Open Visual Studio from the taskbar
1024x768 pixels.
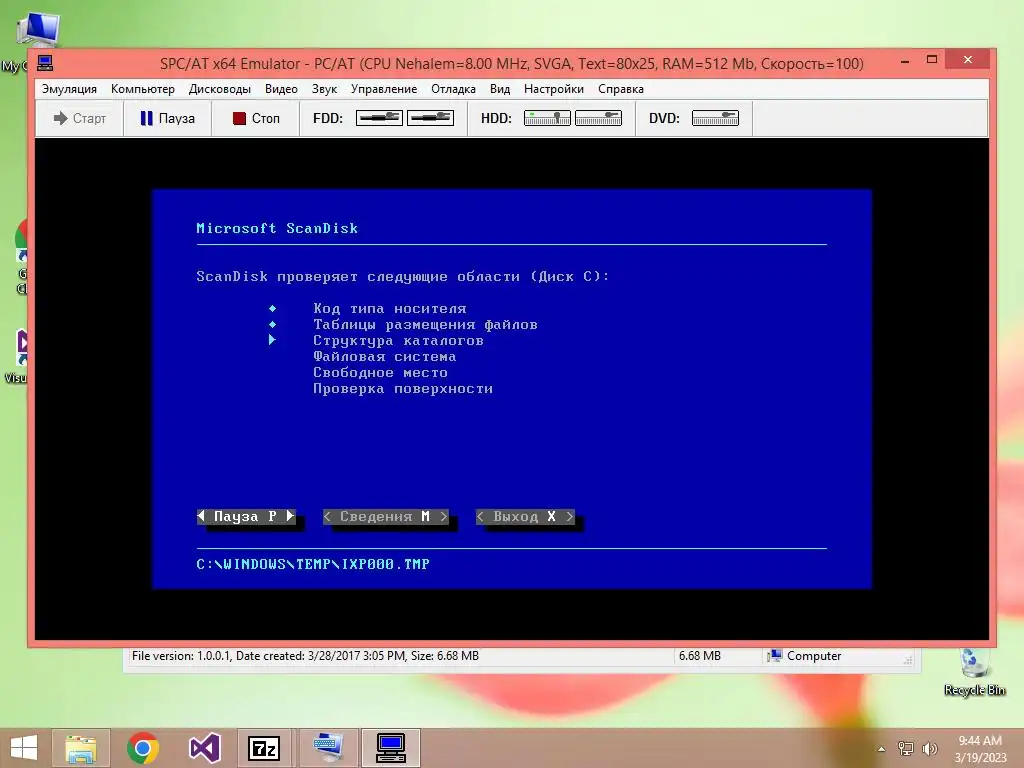pyautogui.click(x=204, y=748)
